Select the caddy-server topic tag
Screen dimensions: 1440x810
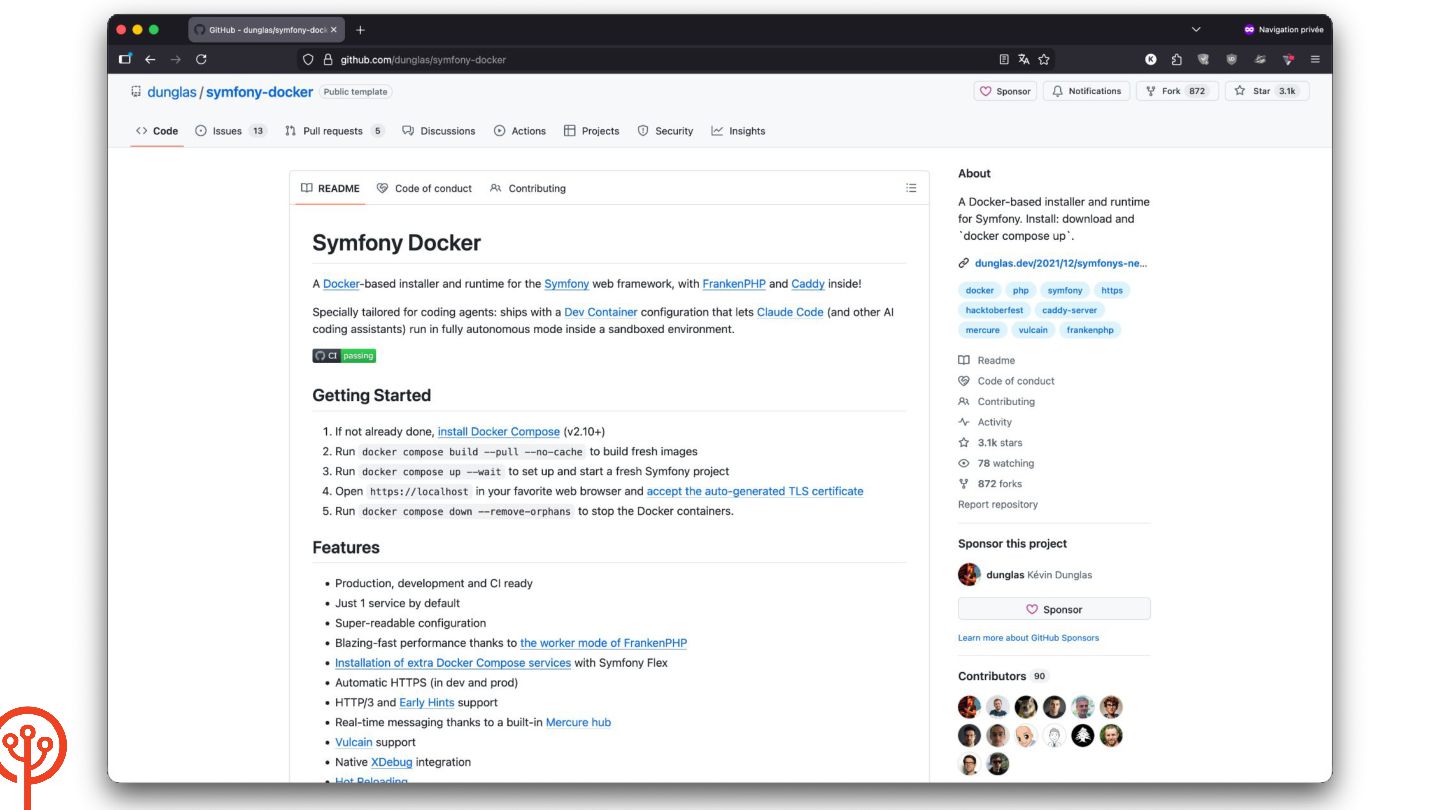point(1070,310)
